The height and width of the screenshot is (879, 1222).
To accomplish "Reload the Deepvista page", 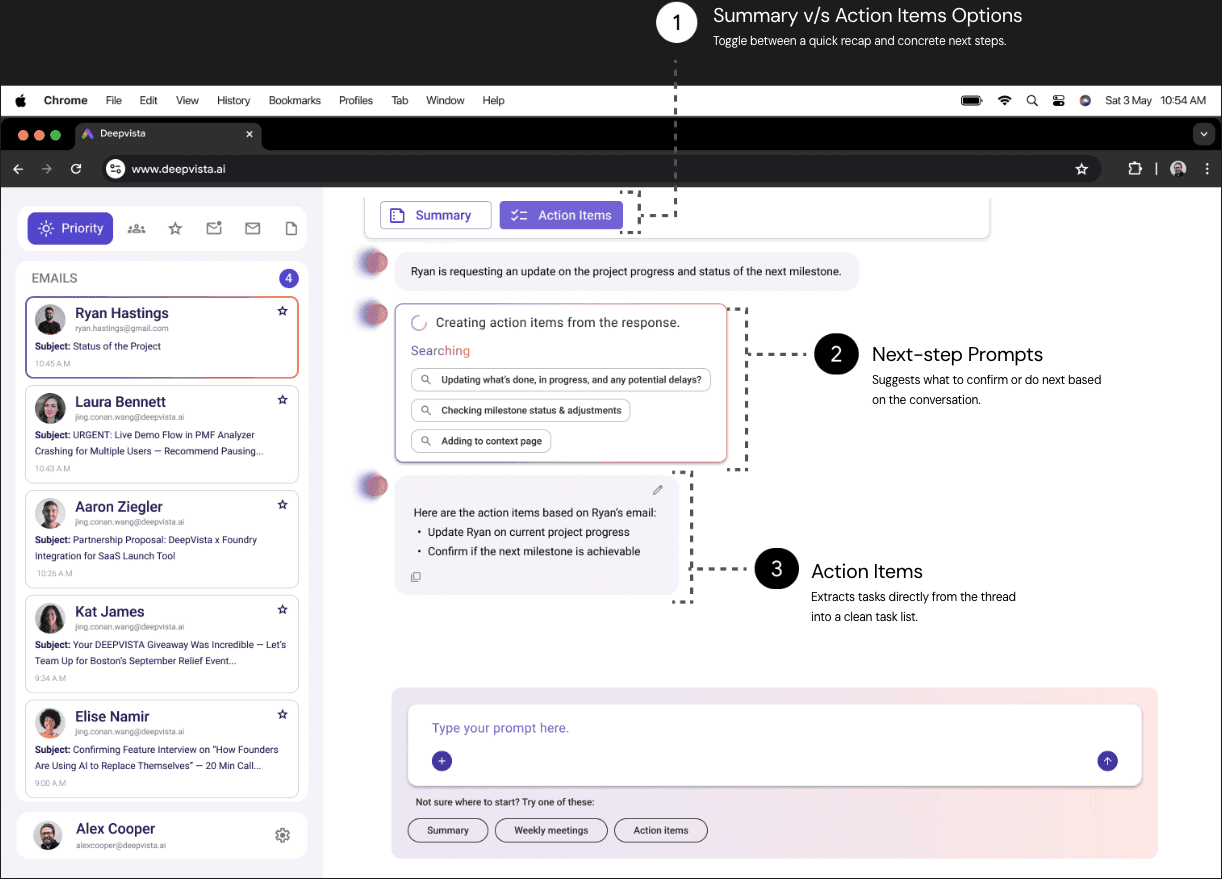I will 76,169.
